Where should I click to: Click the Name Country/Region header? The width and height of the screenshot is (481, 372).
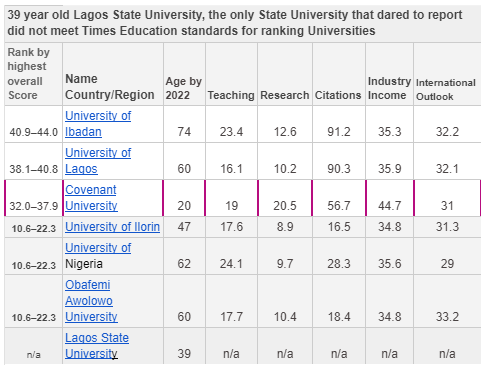click(110, 87)
